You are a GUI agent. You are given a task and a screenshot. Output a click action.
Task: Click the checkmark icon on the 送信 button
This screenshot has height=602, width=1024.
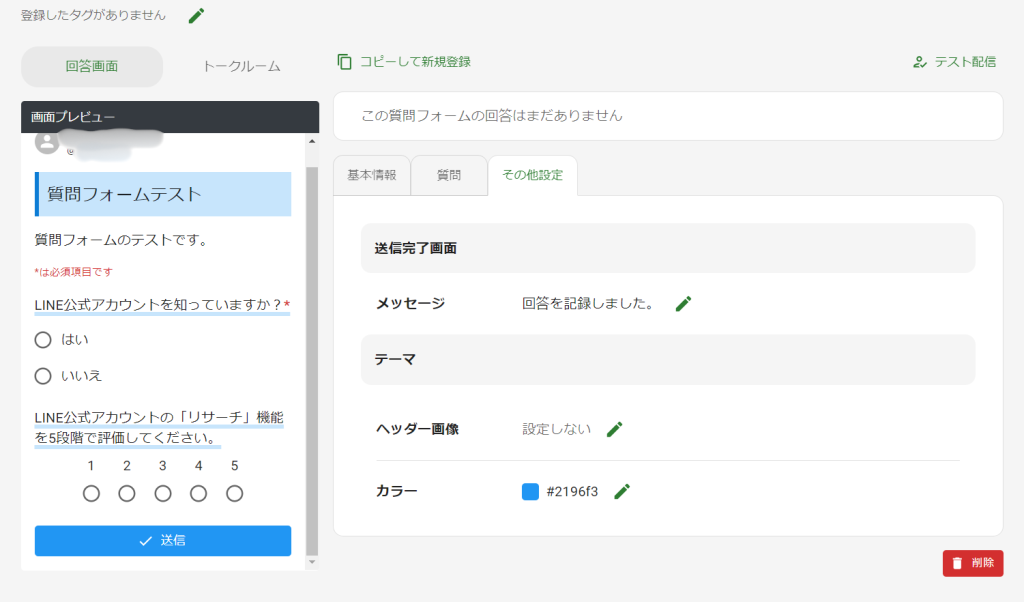point(146,540)
